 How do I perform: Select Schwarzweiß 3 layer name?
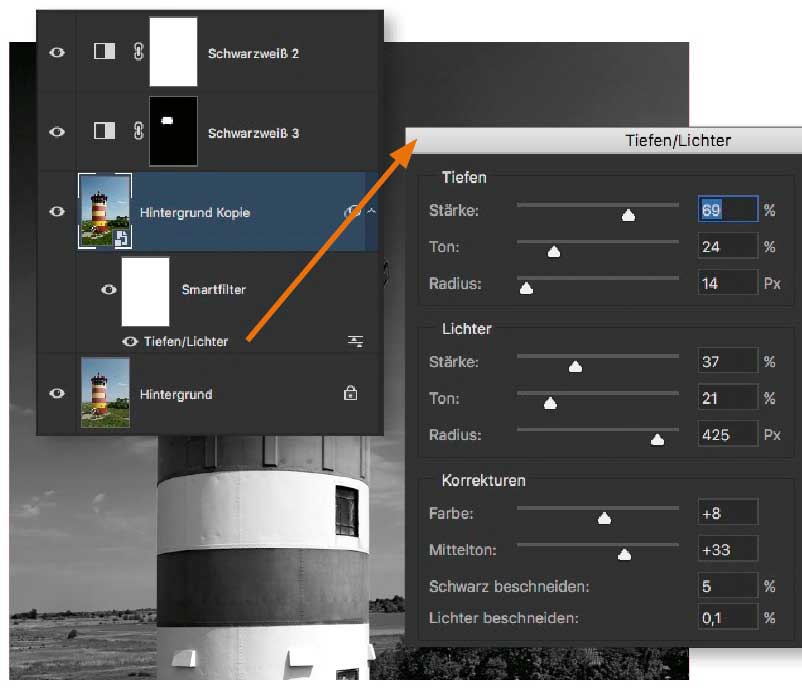pyautogui.click(x=253, y=133)
